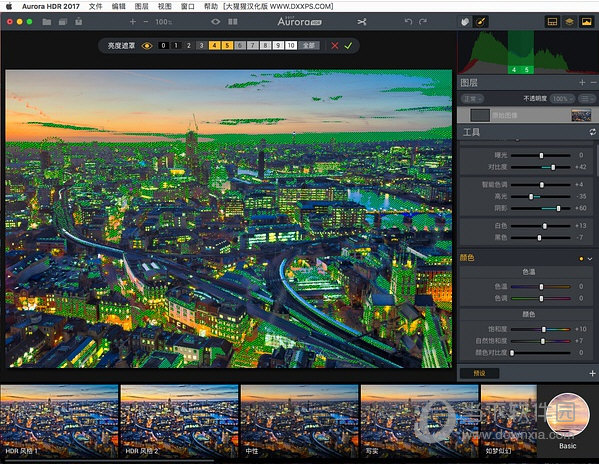
Task: Toggle luminosity mask visibility eye icon
Action: coord(147,46)
